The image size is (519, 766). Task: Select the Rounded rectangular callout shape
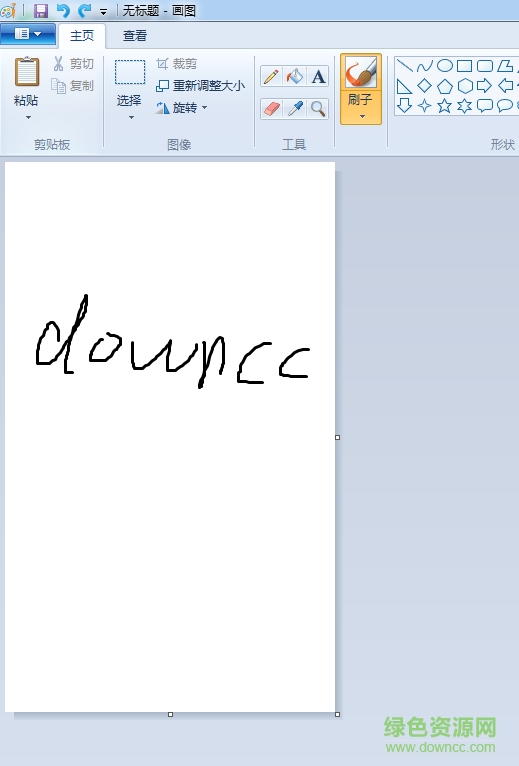[x=484, y=106]
